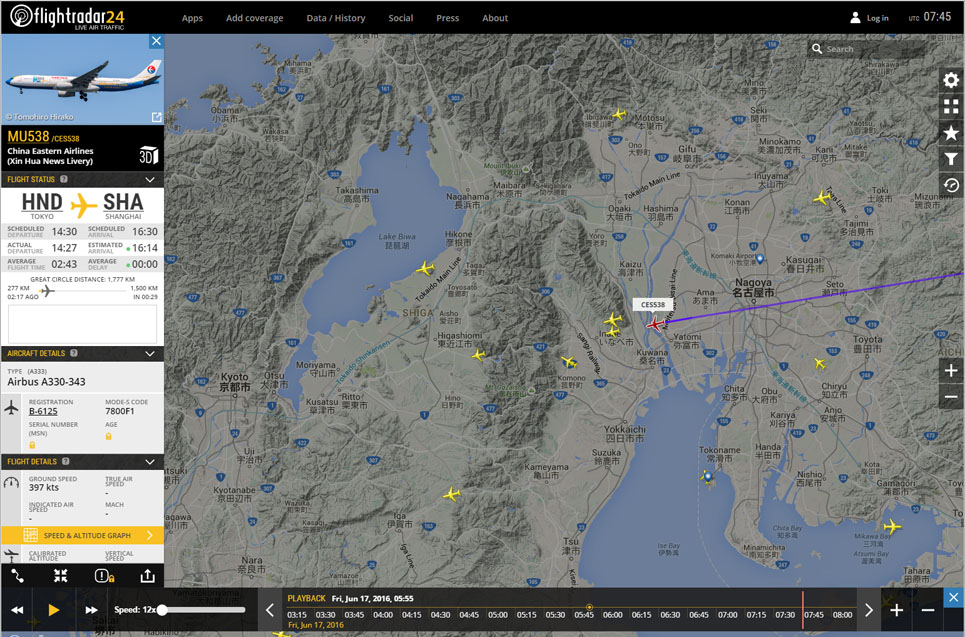
Task: Click the playback history clock icon
Action: pyautogui.click(x=951, y=185)
